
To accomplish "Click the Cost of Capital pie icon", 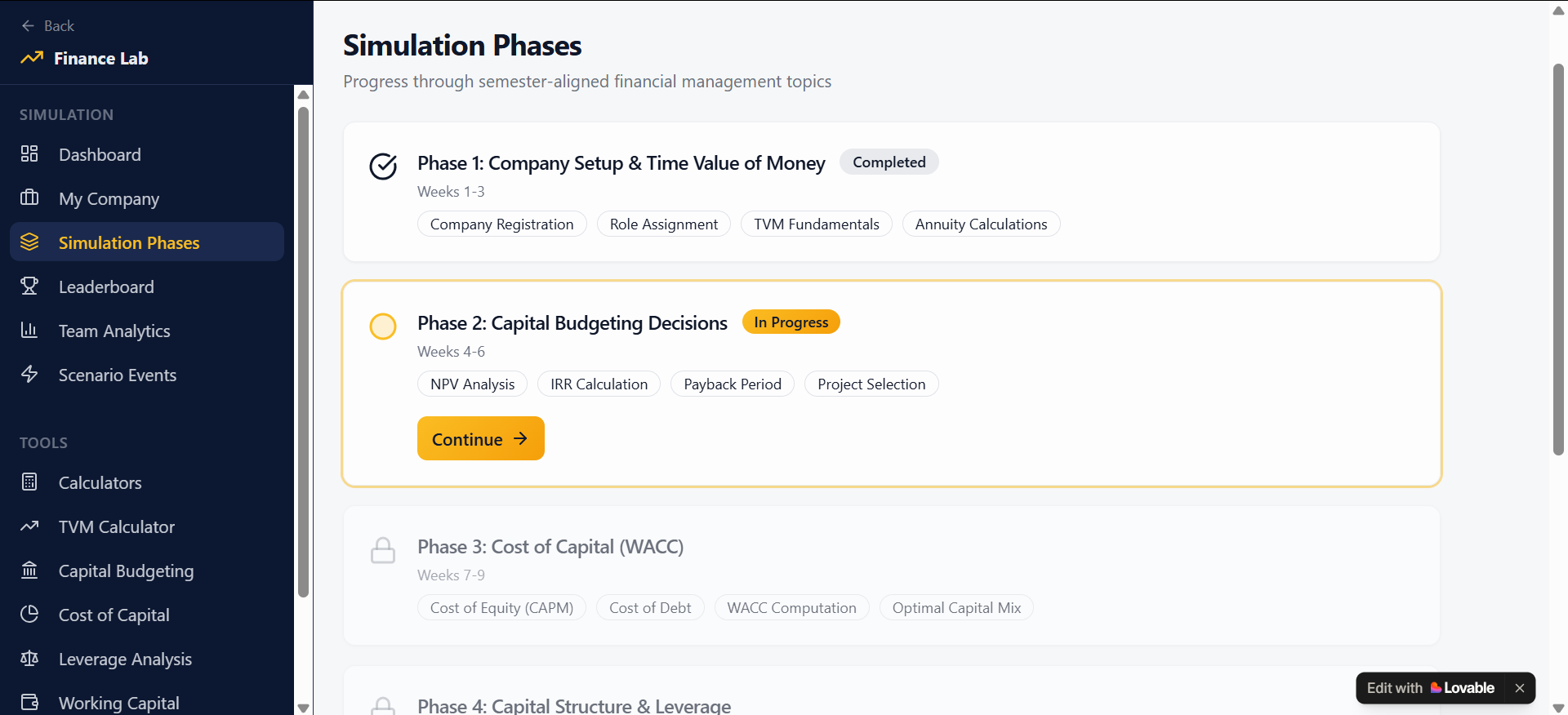I will point(29,615).
